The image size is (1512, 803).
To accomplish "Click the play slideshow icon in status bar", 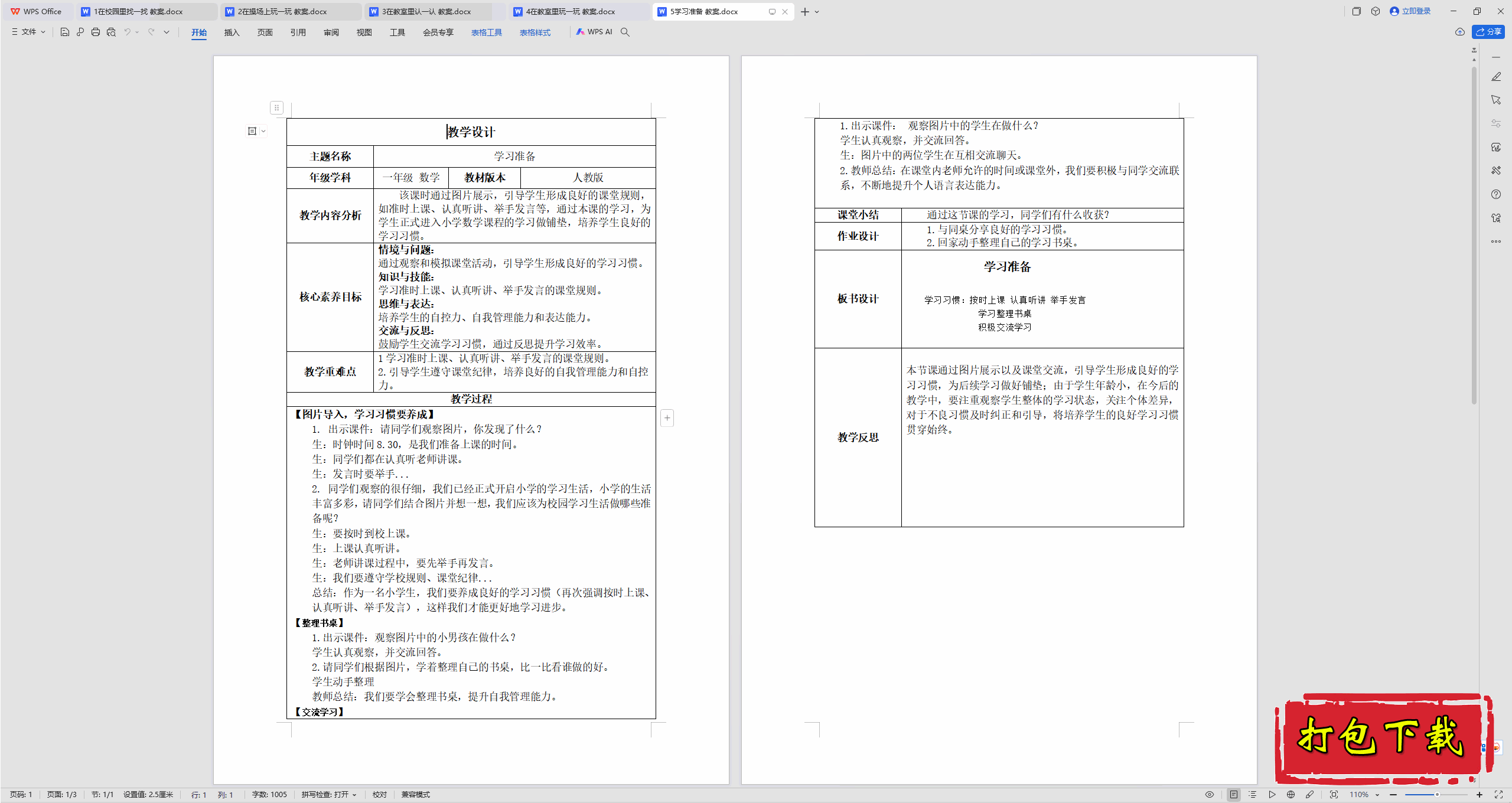I will point(1272,795).
